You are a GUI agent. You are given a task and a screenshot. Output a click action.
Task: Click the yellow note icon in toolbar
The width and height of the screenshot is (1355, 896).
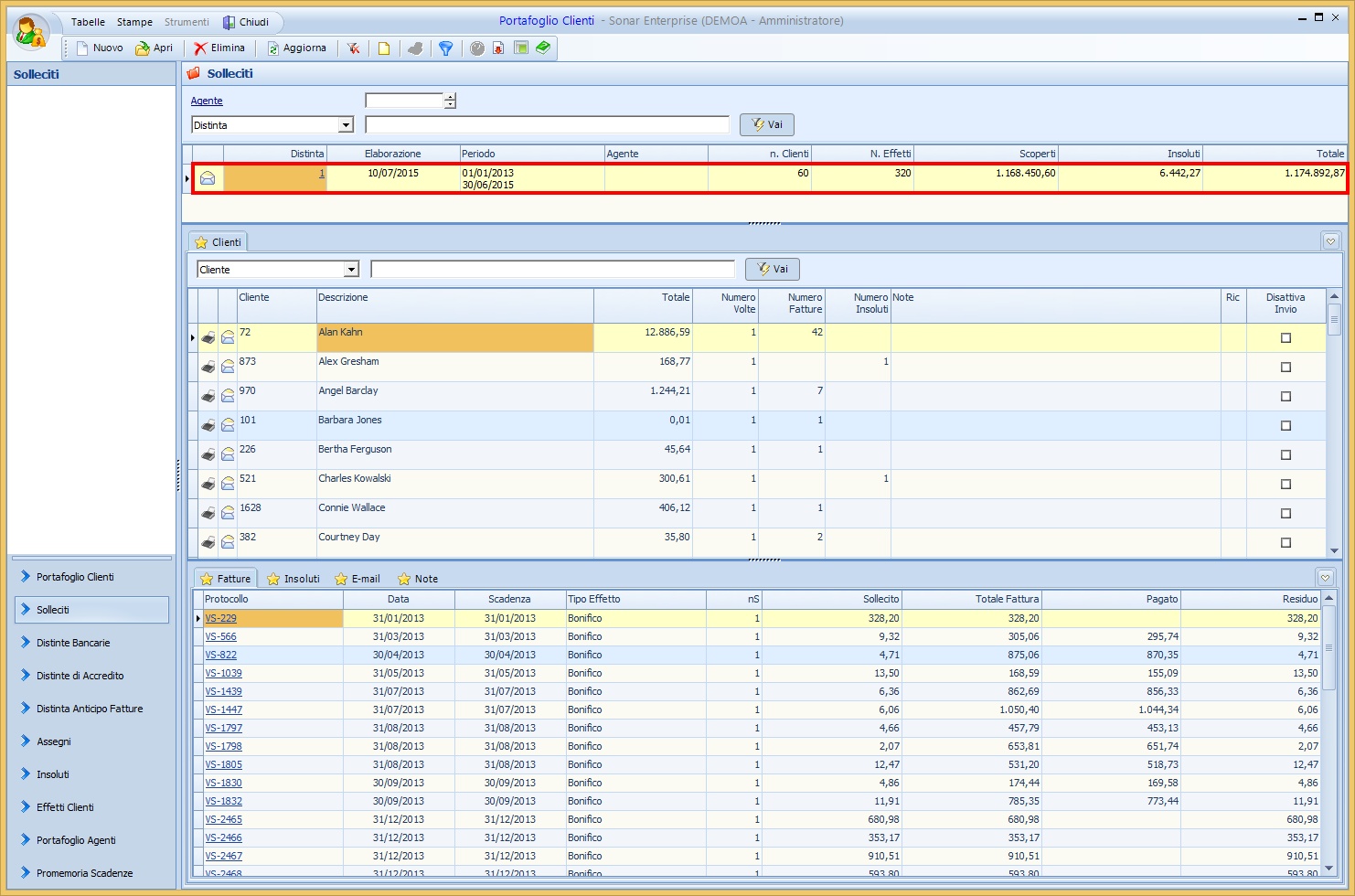[x=384, y=48]
